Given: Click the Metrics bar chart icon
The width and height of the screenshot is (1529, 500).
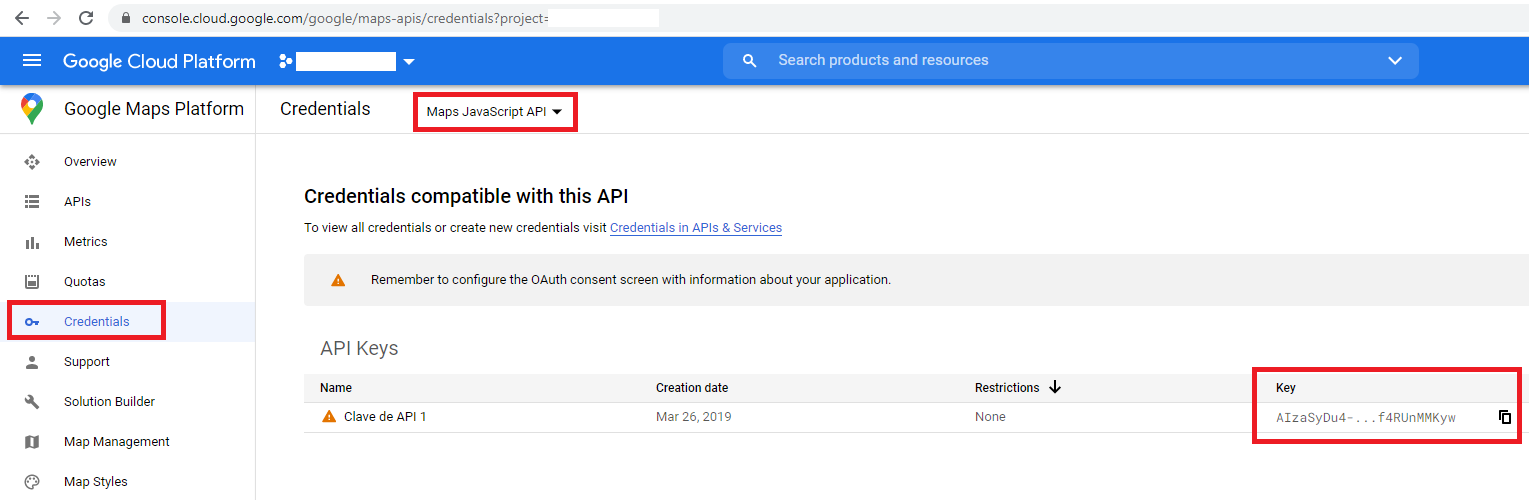Looking at the screenshot, I should (x=32, y=242).
